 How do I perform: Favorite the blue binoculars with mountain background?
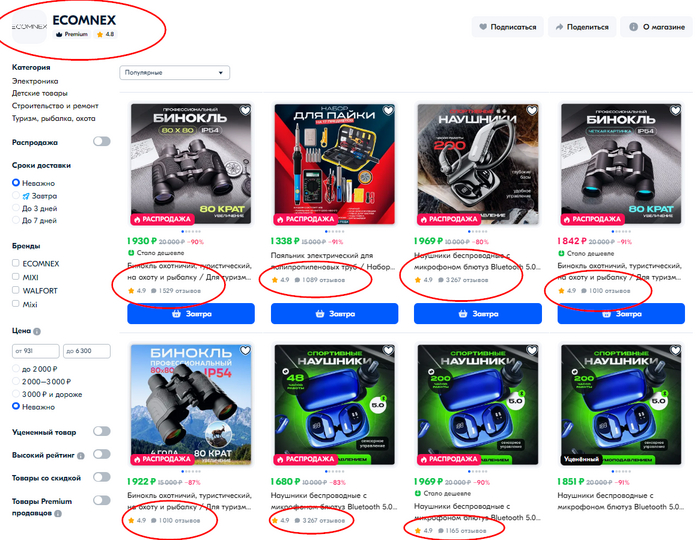click(x=245, y=351)
